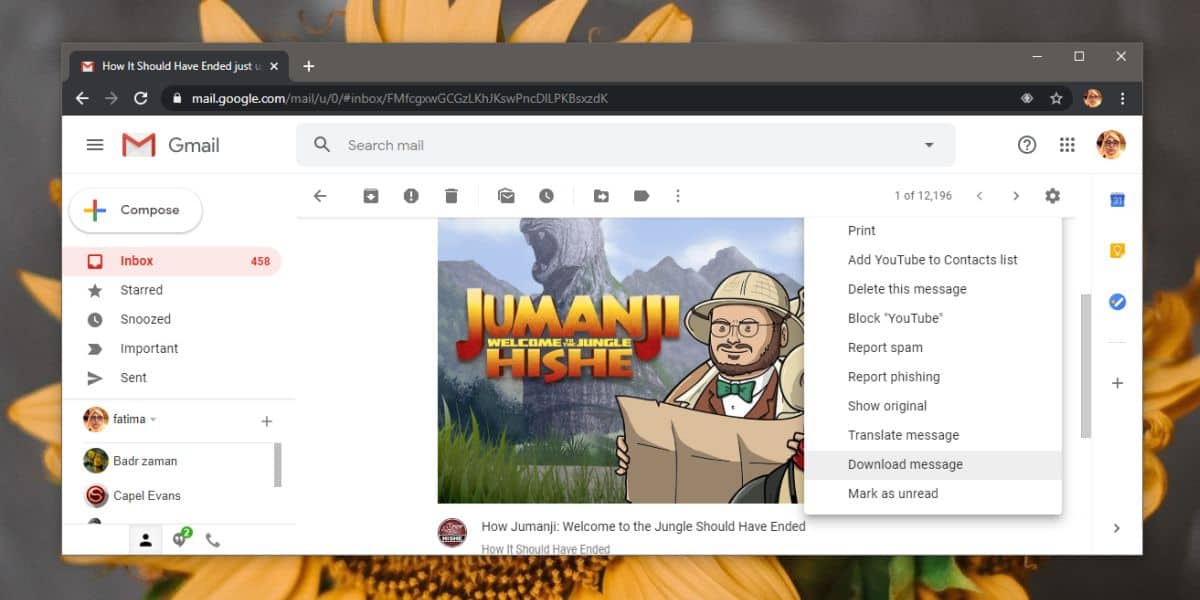Image resolution: width=1200 pixels, height=600 pixels.
Task: Click the Search mail field
Action: (x=625, y=145)
